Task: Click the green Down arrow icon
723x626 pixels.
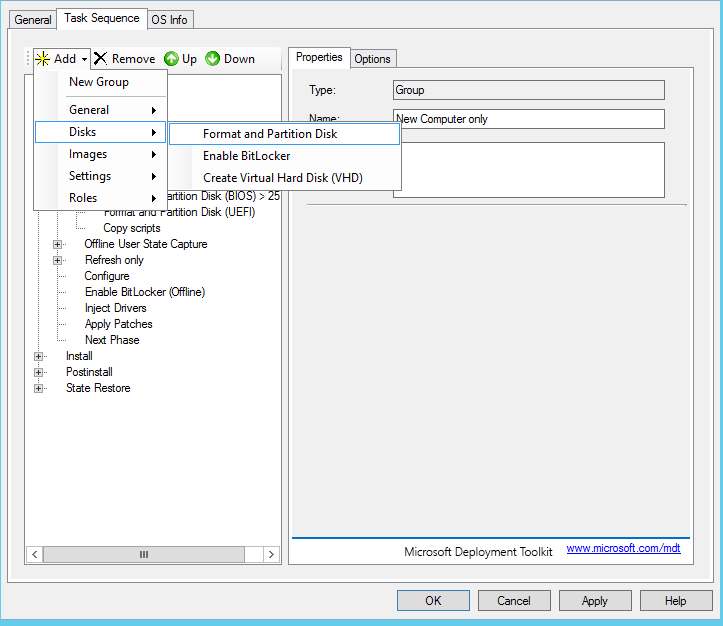Action: coord(213,59)
